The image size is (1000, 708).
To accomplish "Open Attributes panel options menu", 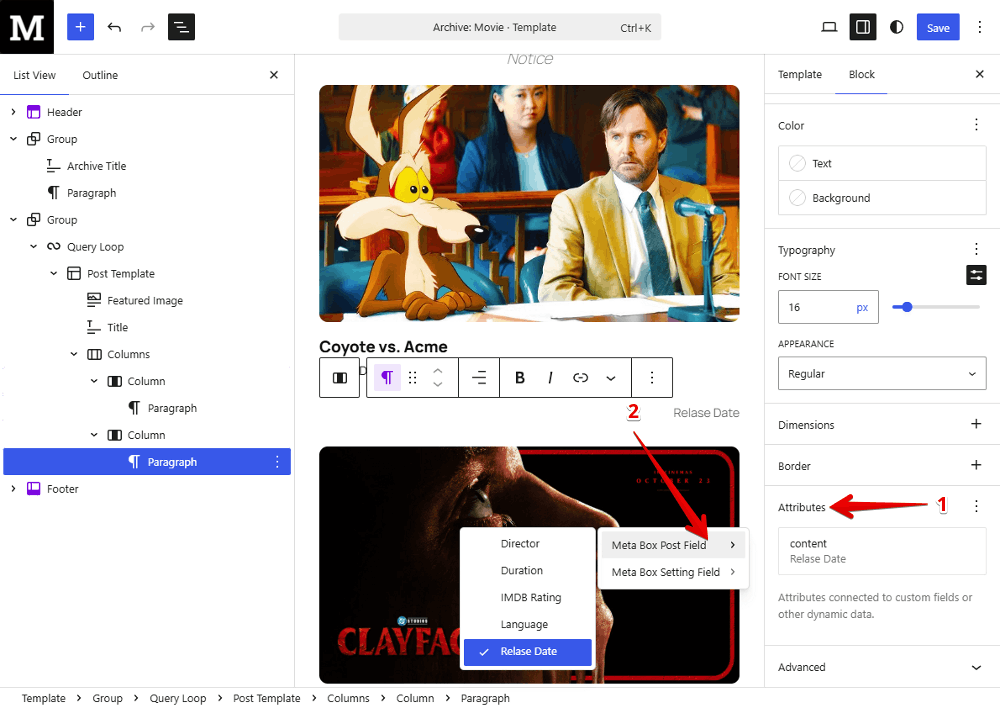I will [x=976, y=506].
